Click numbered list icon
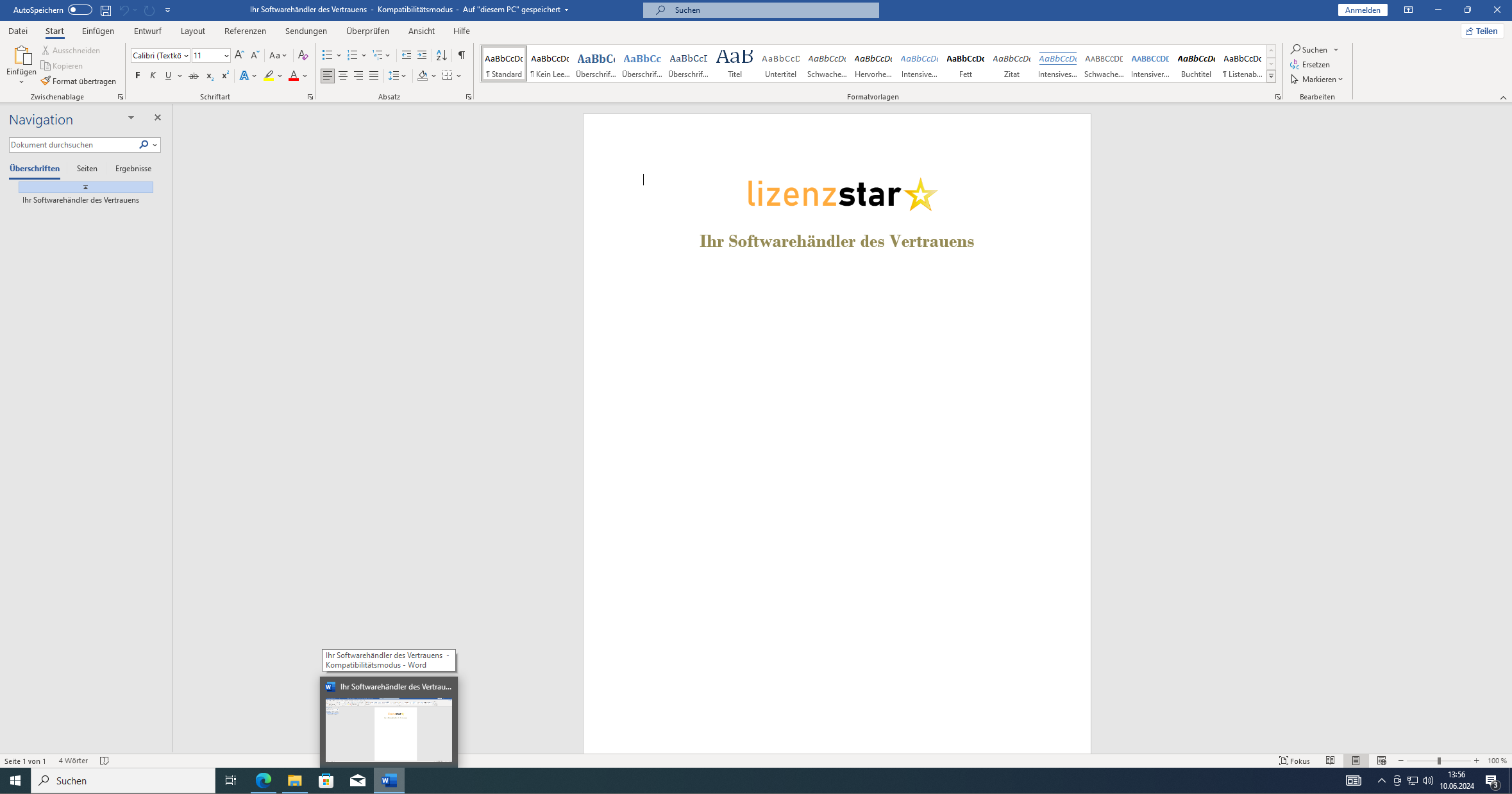1512x794 pixels. [352, 55]
